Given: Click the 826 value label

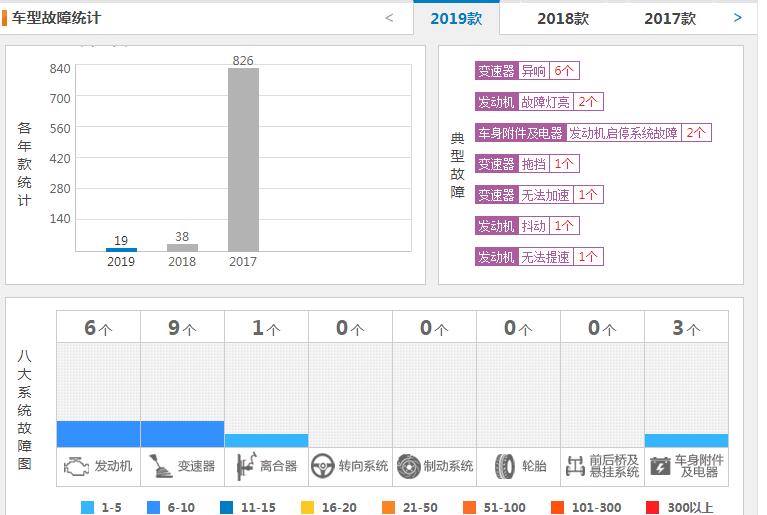Looking at the screenshot, I should click(243, 61).
